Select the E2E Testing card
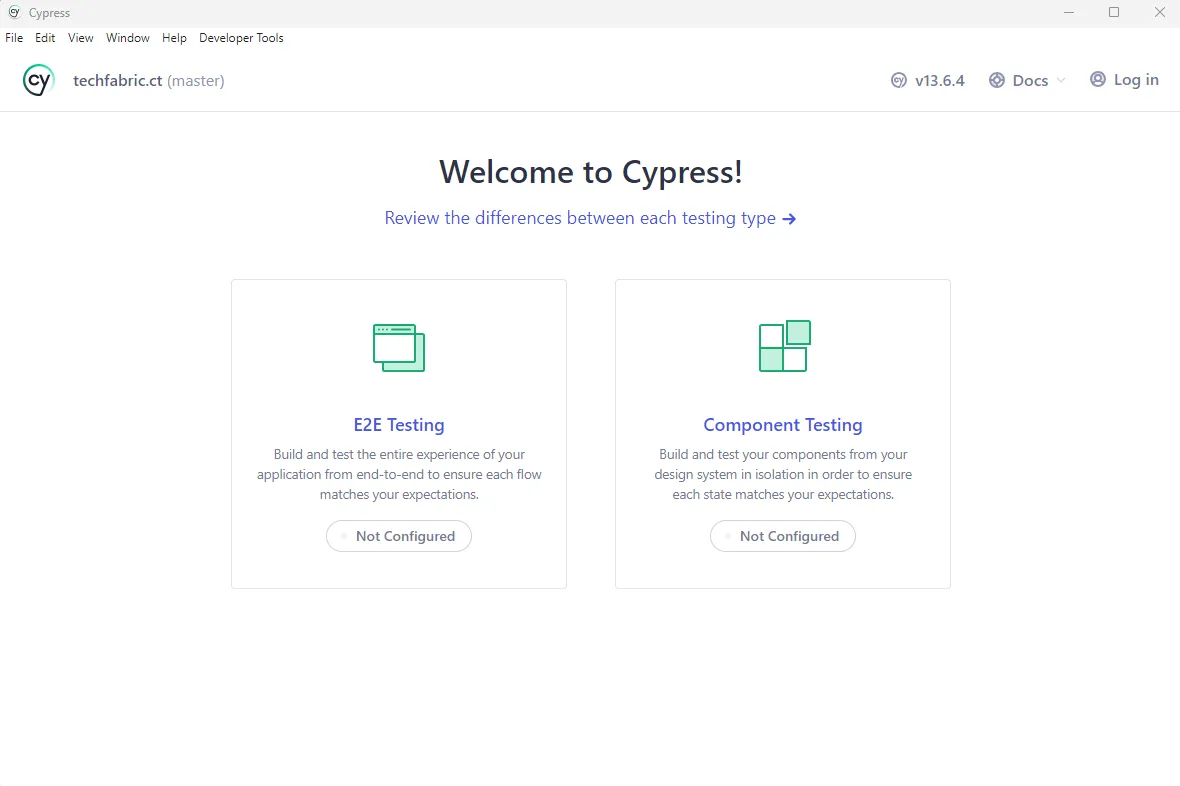 [x=398, y=433]
